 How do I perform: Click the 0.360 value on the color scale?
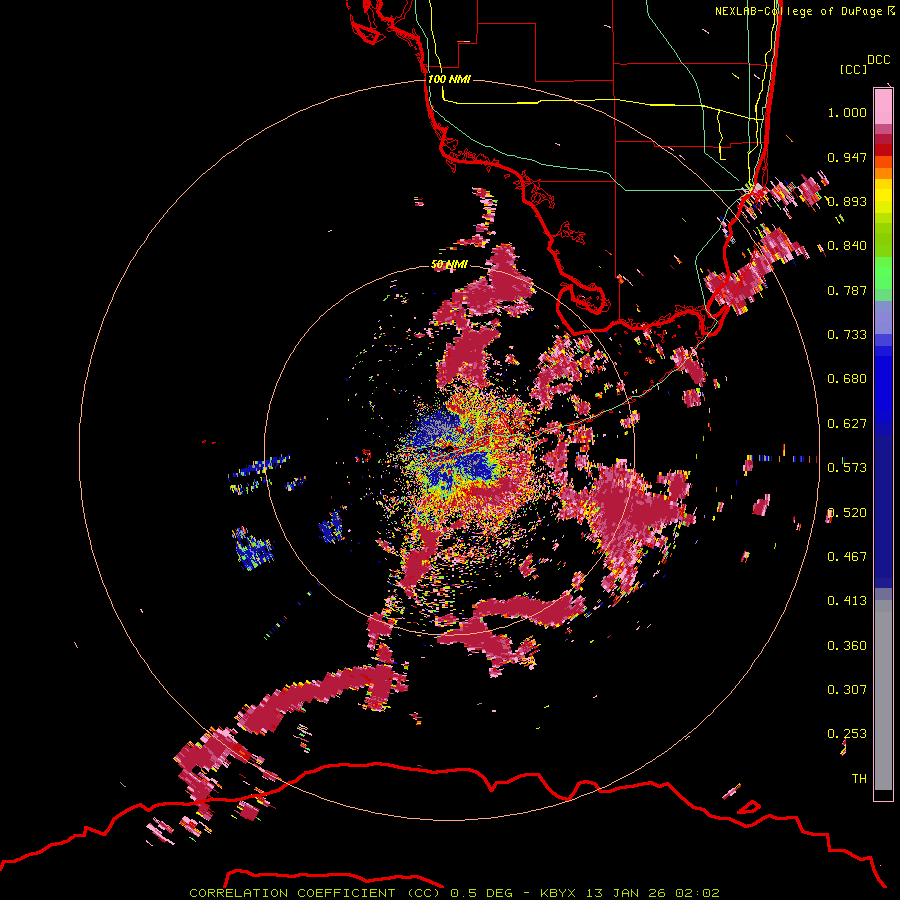pos(847,646)
